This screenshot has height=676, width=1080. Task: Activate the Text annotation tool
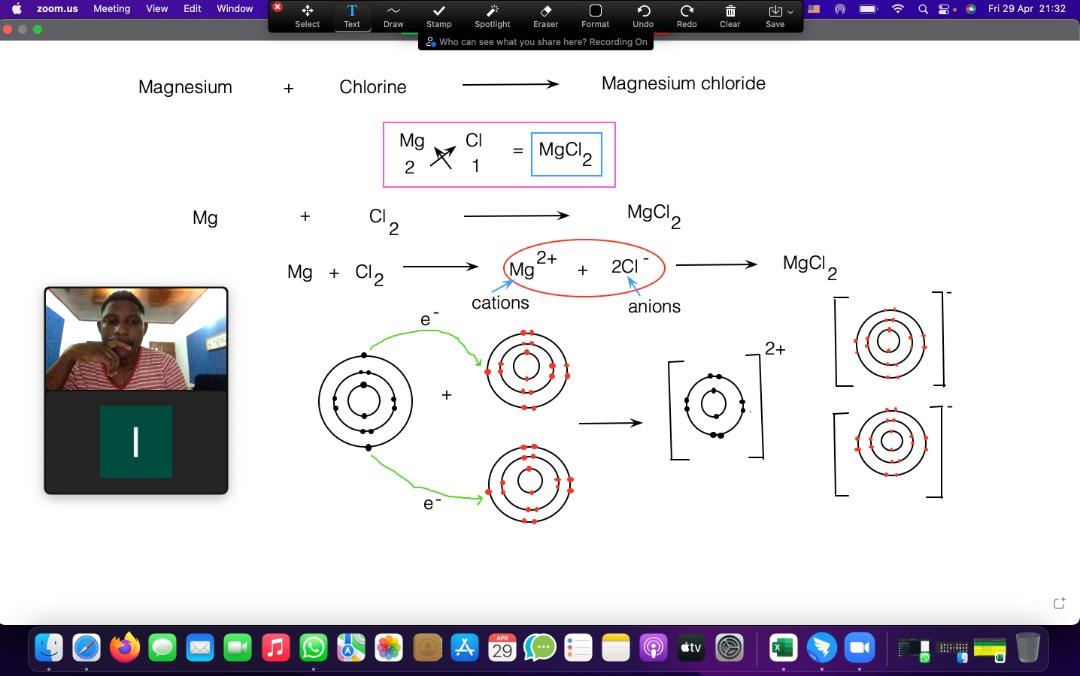click(x=351, y=15)
